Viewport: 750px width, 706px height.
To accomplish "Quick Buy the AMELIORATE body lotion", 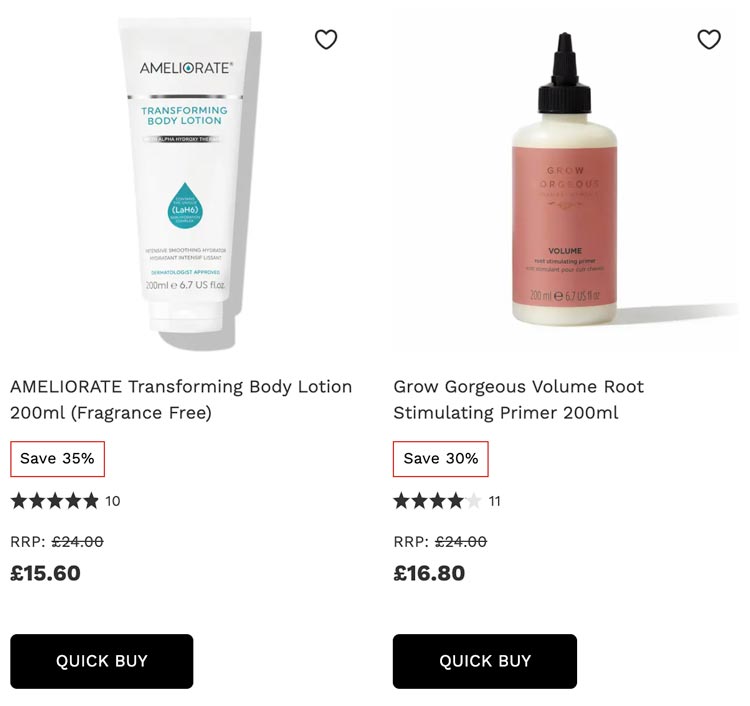I will click(101, 661).
